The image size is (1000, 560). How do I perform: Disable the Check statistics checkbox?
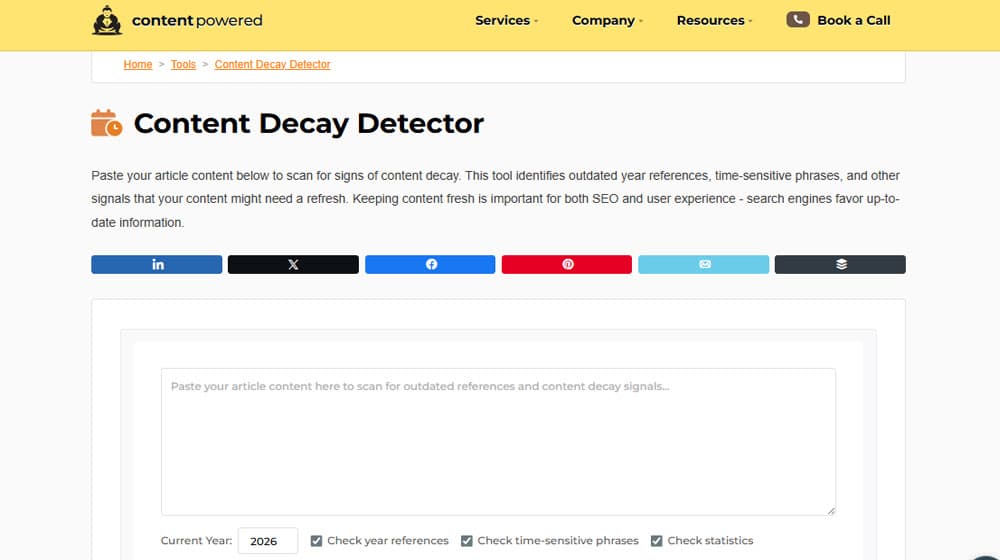point(657,541)
